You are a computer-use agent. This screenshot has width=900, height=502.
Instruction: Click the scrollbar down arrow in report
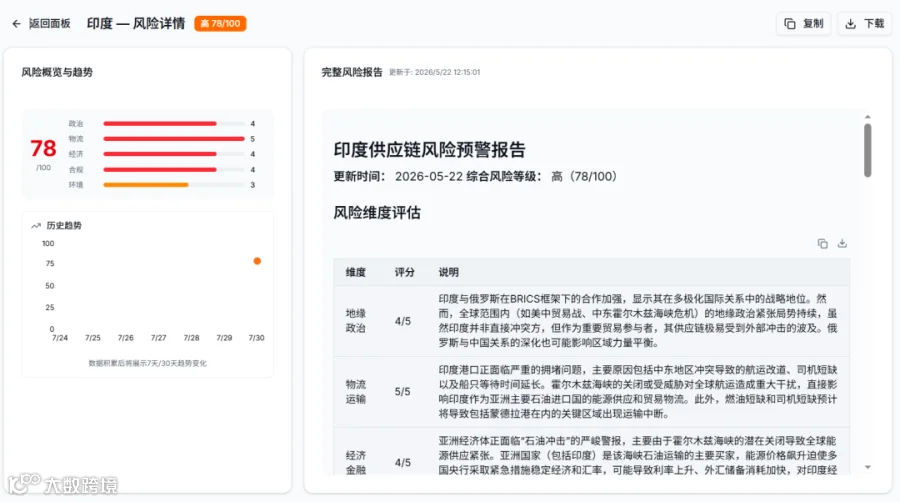(x=867, y=468)
